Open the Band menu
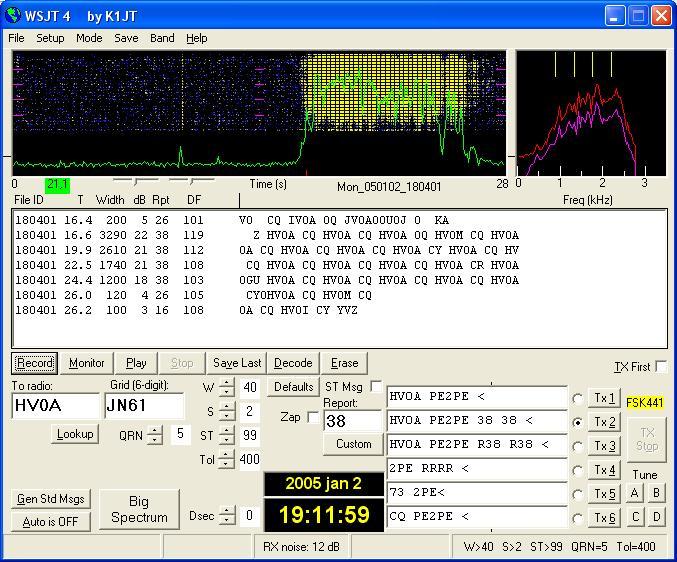 tap(162, 38)
